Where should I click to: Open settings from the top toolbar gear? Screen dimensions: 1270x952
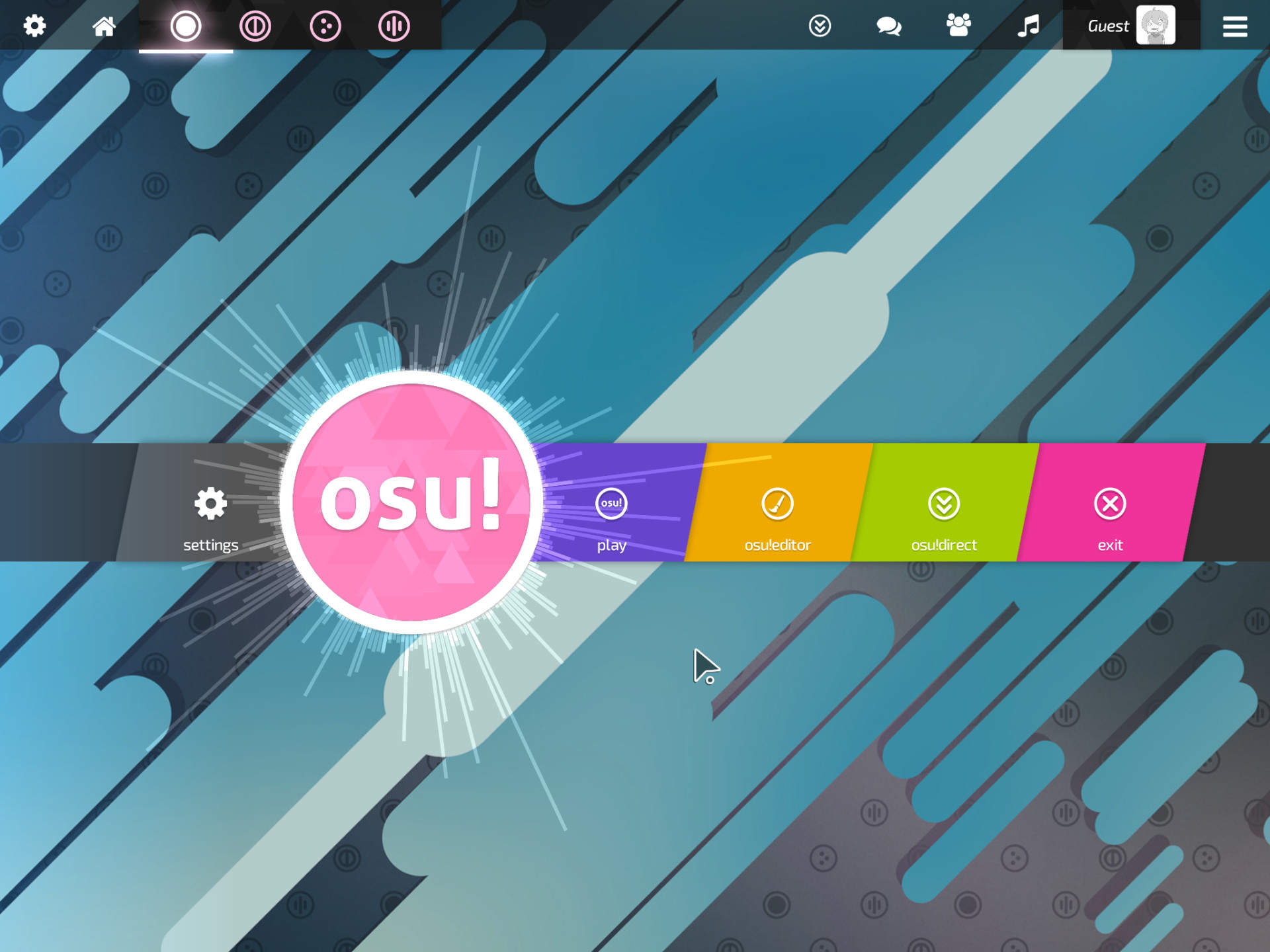[34, 26]
